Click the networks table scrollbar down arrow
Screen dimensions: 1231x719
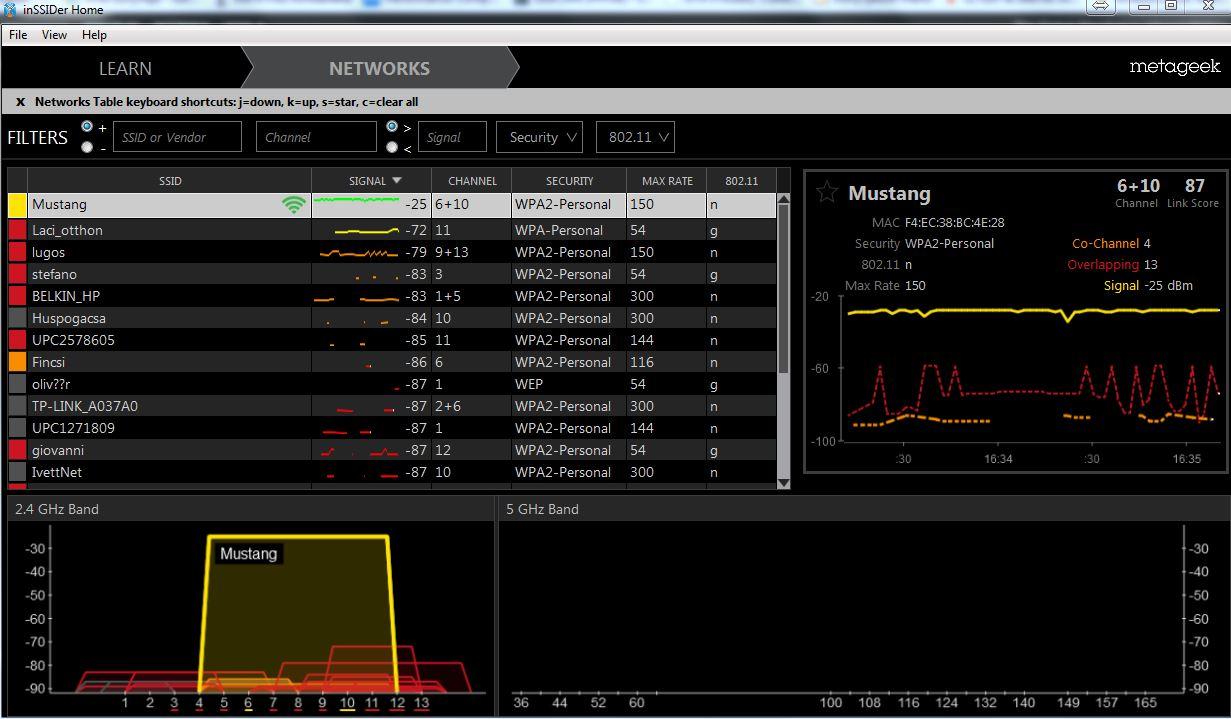point(783,483)
